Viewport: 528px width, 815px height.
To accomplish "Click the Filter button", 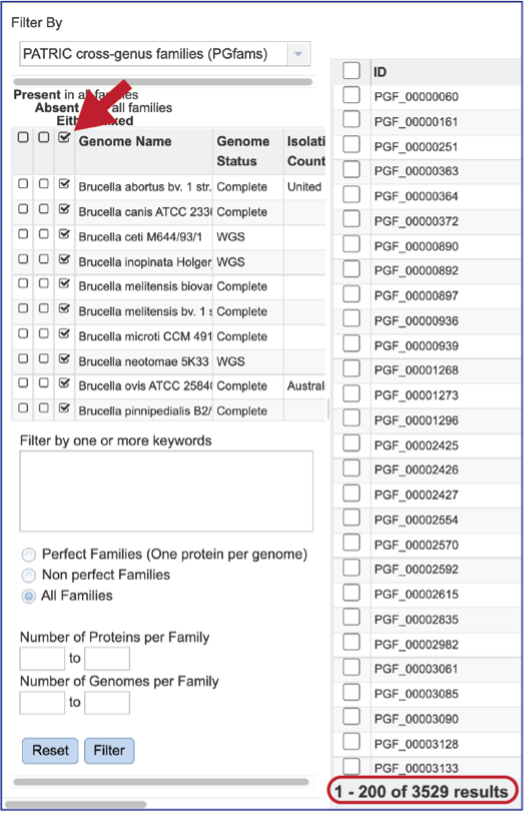I will [x=109, y=751].
